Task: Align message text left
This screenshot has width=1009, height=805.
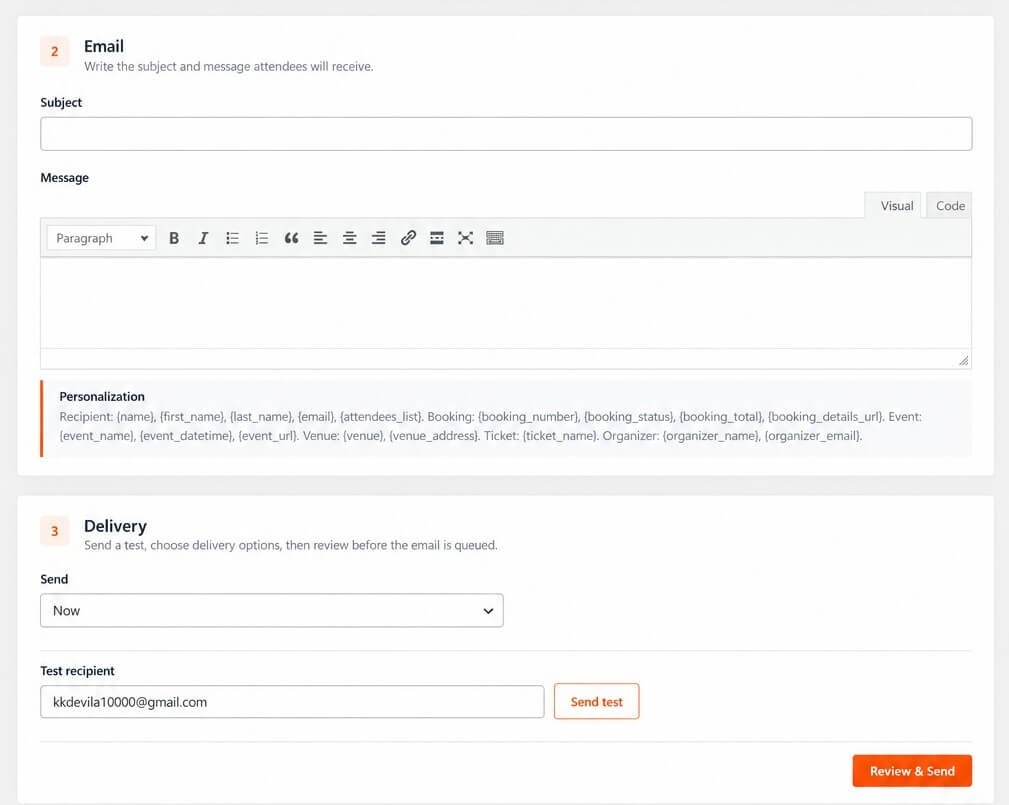Action: tap(320, 238)
